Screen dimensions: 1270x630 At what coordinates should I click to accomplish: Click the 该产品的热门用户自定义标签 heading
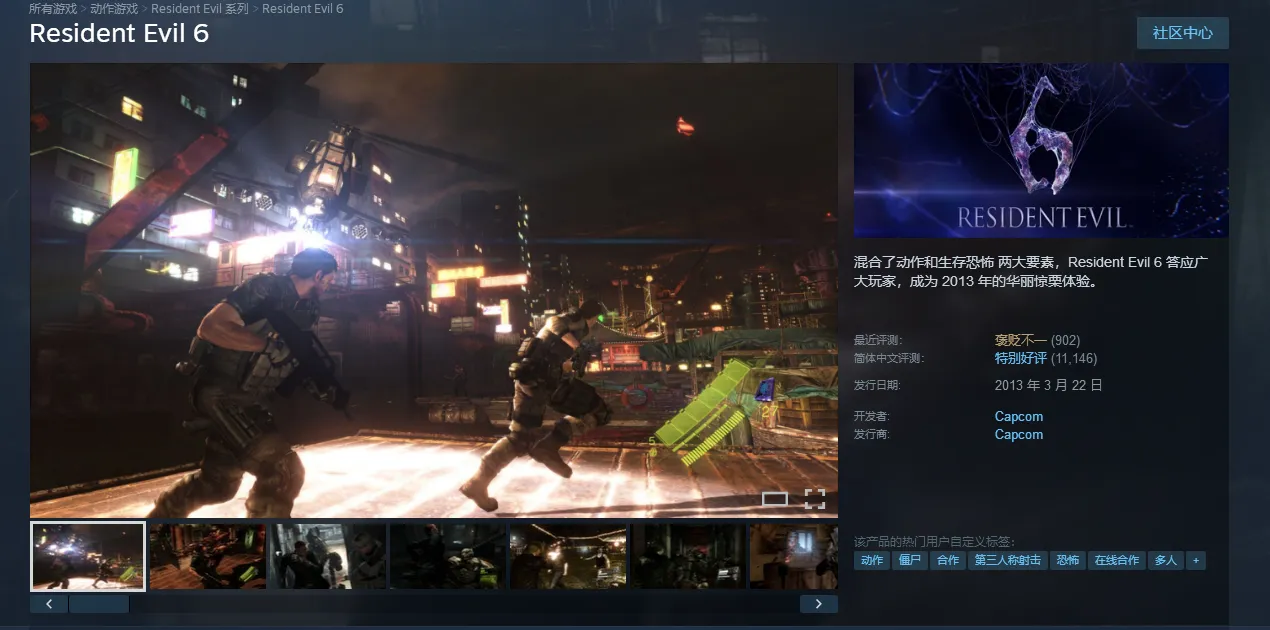[934, 541]
